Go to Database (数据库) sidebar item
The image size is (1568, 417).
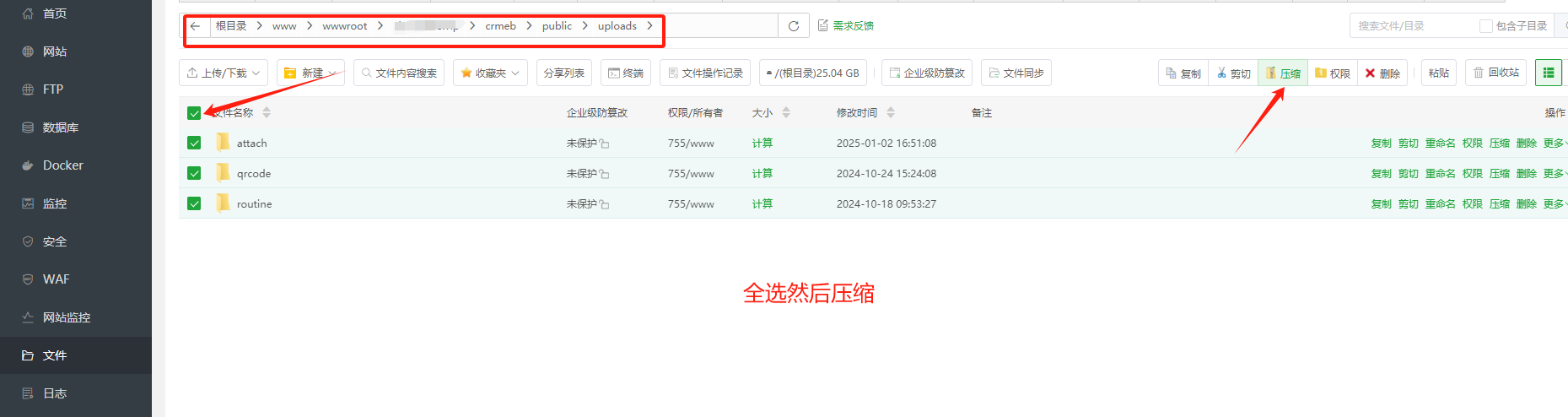(60, 127)
